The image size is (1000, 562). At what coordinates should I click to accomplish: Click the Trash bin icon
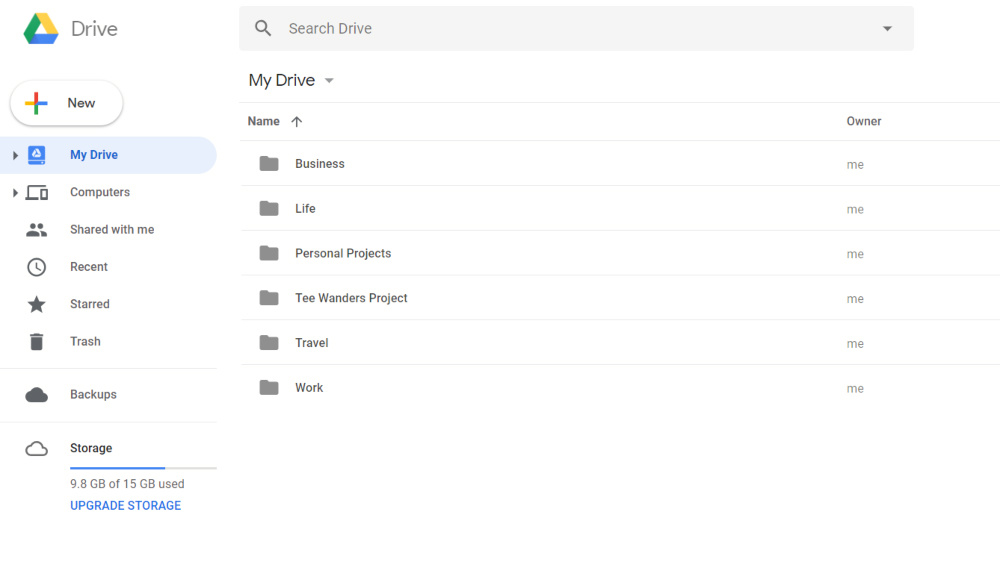point(37,342)
